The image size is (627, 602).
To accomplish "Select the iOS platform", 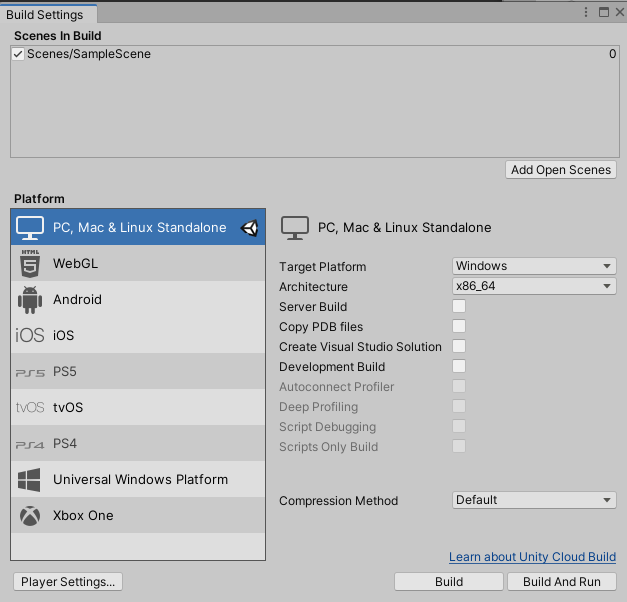I will 138,335.
